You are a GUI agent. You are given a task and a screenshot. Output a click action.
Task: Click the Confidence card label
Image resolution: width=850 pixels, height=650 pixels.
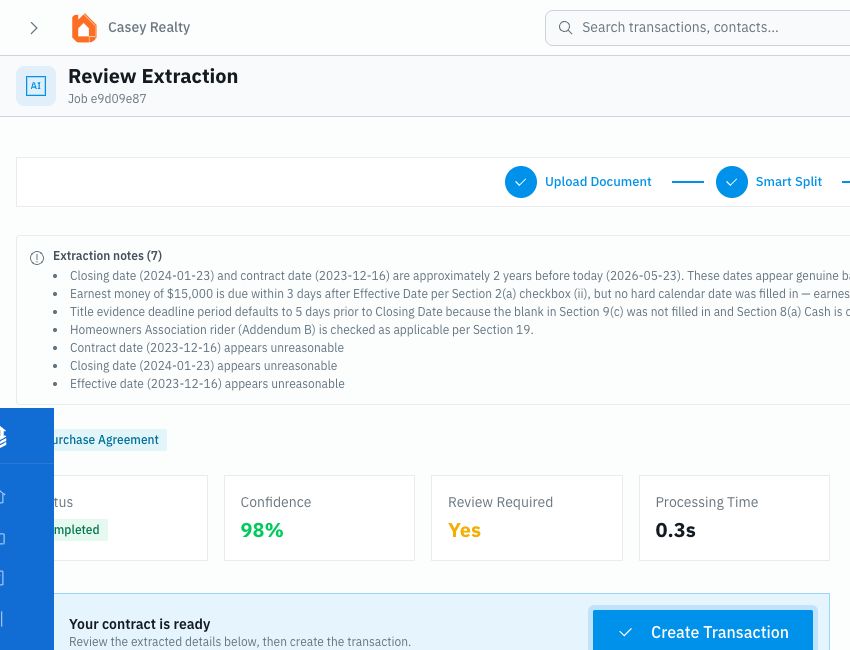point(276,502)
